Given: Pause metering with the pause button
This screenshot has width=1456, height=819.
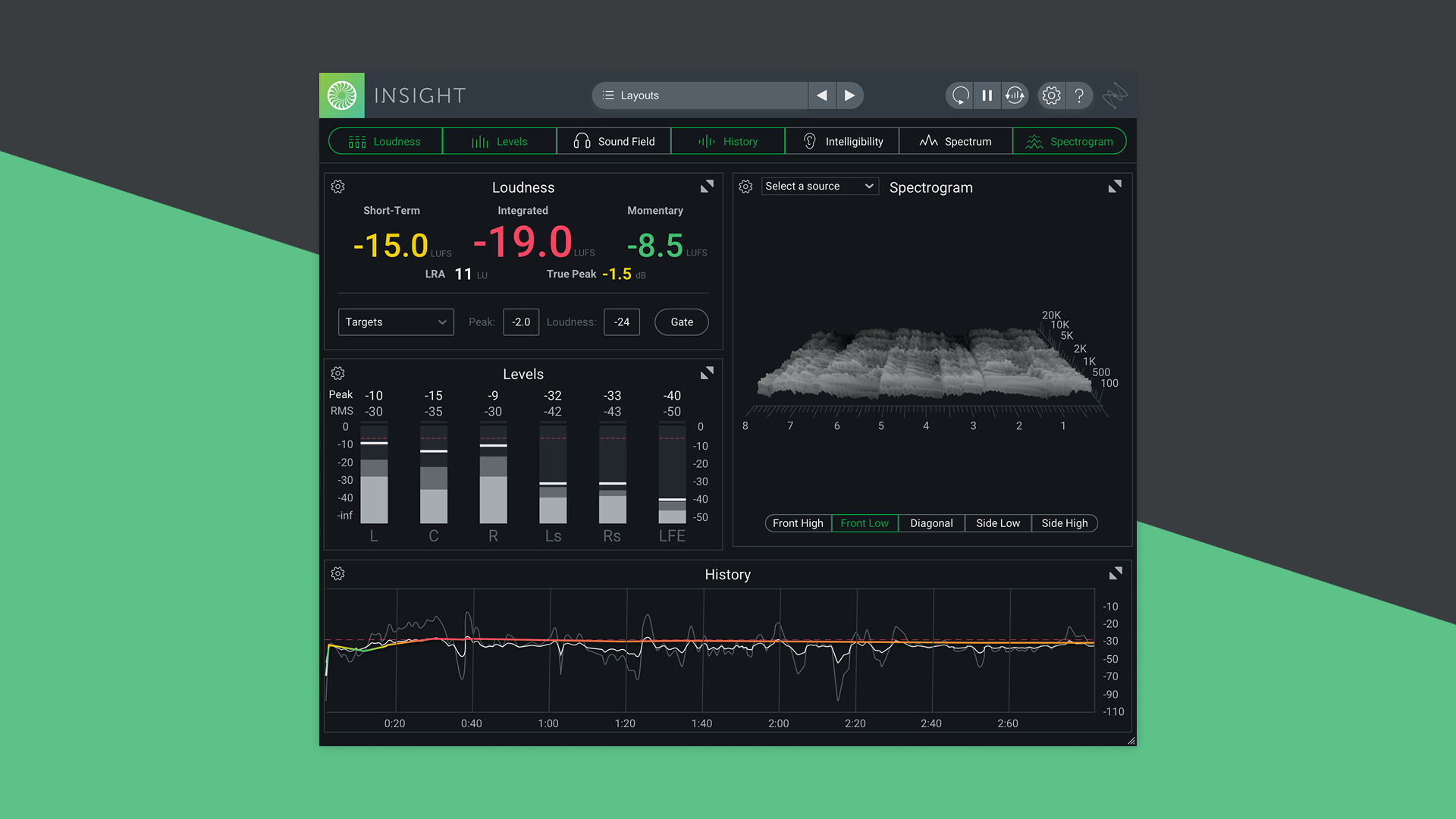Looking at the screenshot, I should 987,96.
